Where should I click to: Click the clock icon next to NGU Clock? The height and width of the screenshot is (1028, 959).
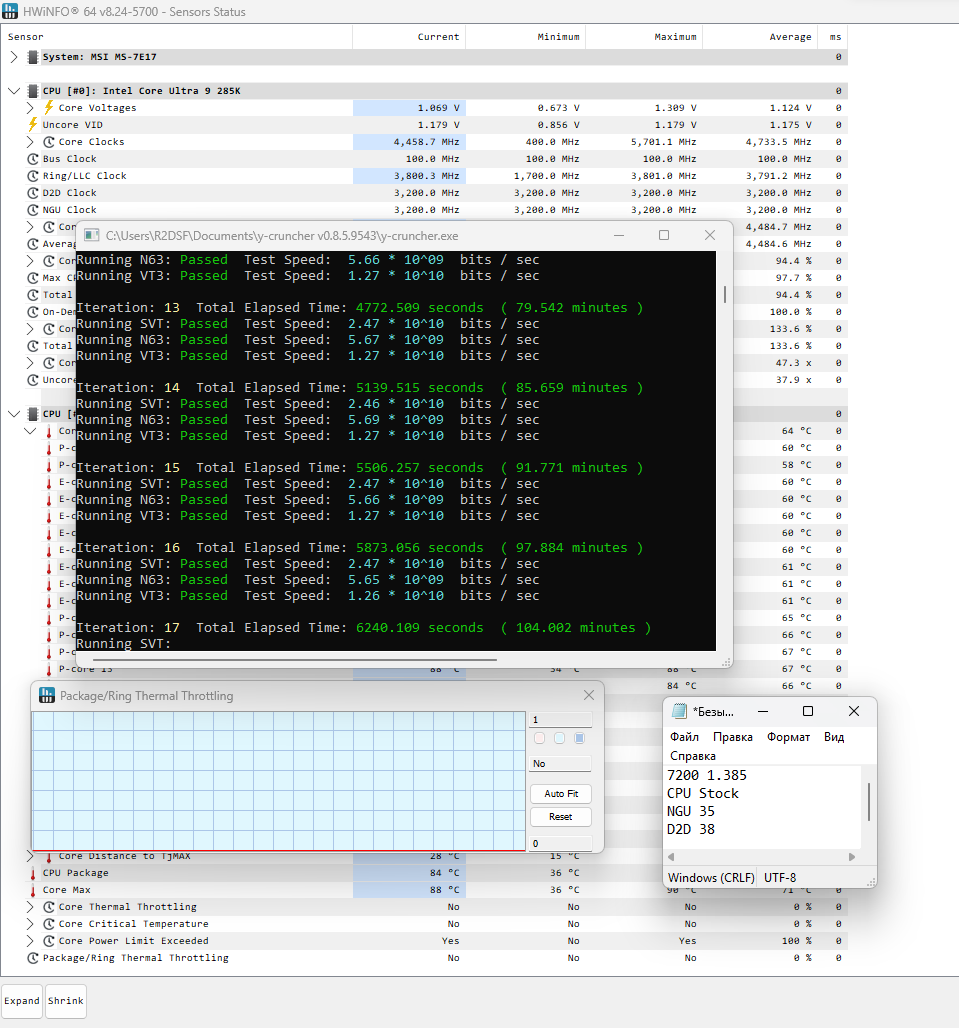pos(33,210)
